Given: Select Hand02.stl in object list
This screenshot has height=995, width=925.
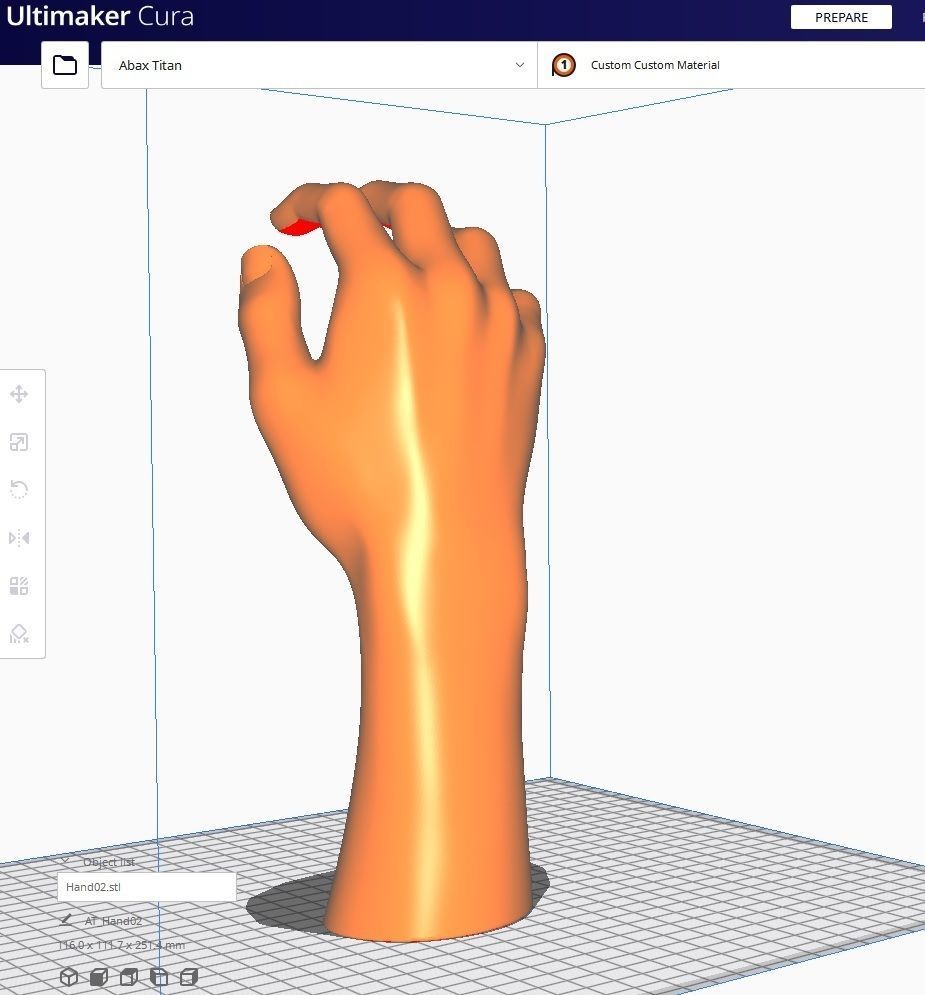Looking at the screenshot, I should (147, 886).
